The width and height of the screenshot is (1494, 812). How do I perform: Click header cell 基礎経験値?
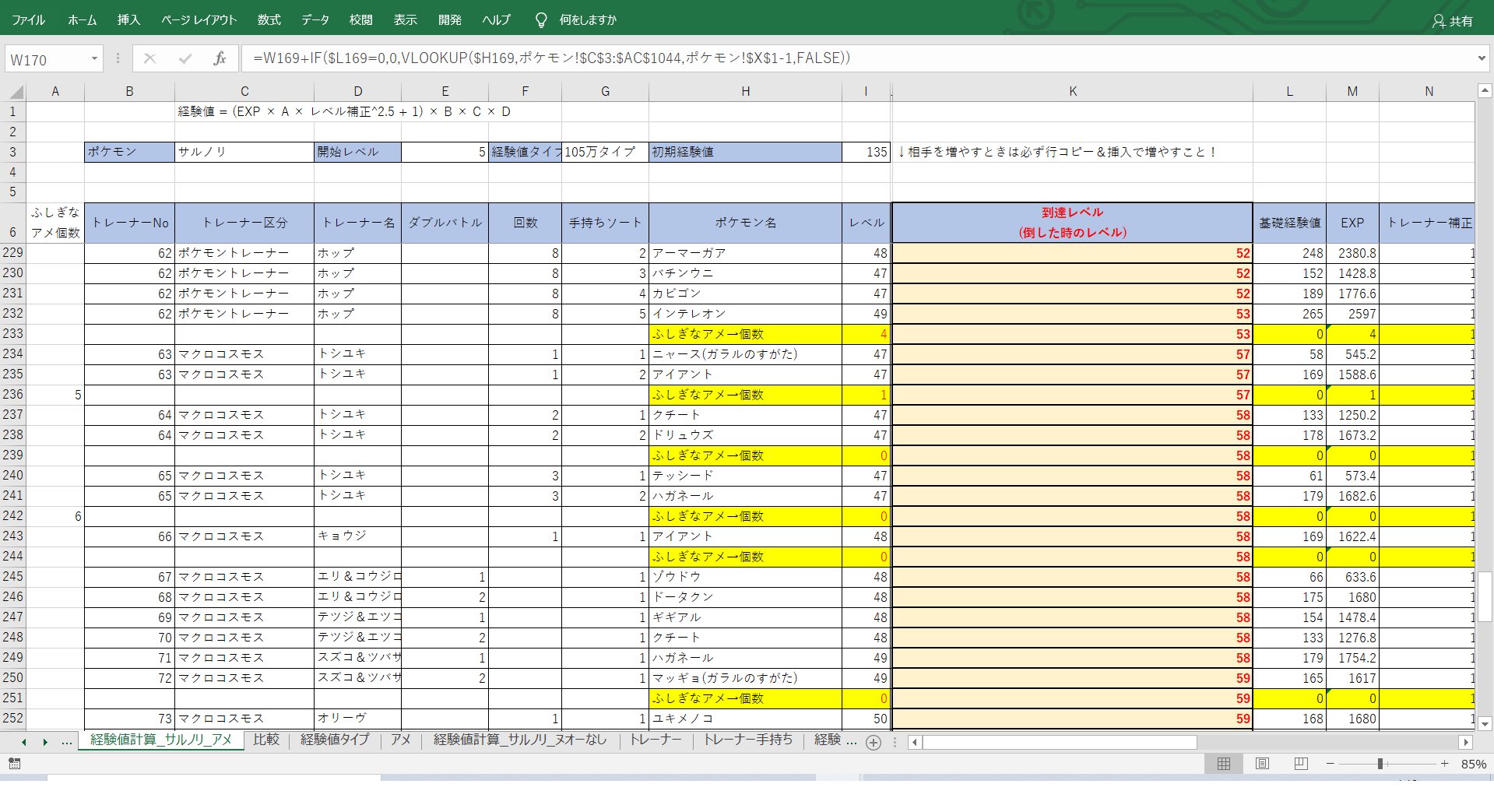pyautogui.click(x=1289, y=223)
